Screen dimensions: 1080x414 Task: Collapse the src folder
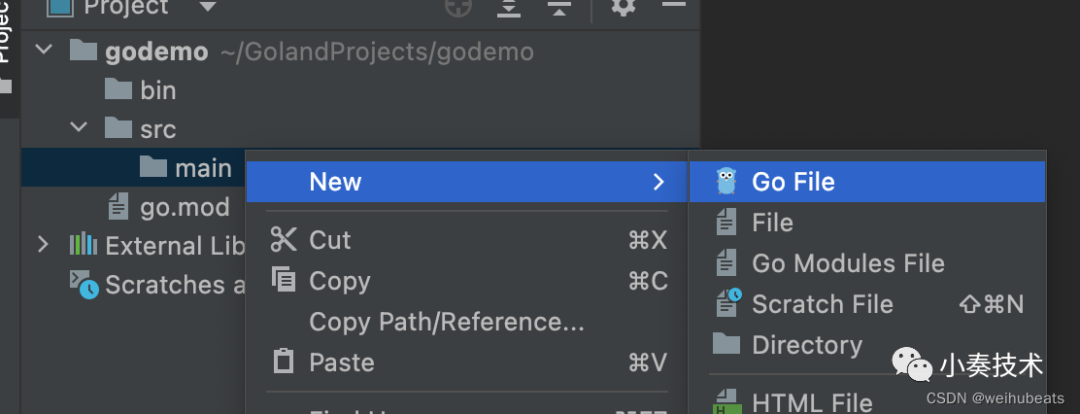pos(78,129)
